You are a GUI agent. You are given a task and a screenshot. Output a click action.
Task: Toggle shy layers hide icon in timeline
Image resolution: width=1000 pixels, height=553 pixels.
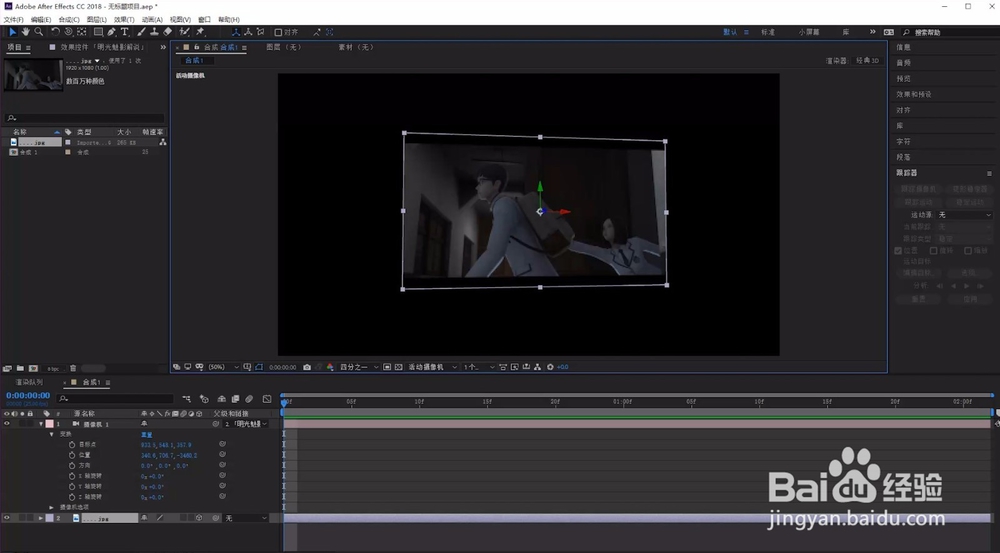point(221,399)
